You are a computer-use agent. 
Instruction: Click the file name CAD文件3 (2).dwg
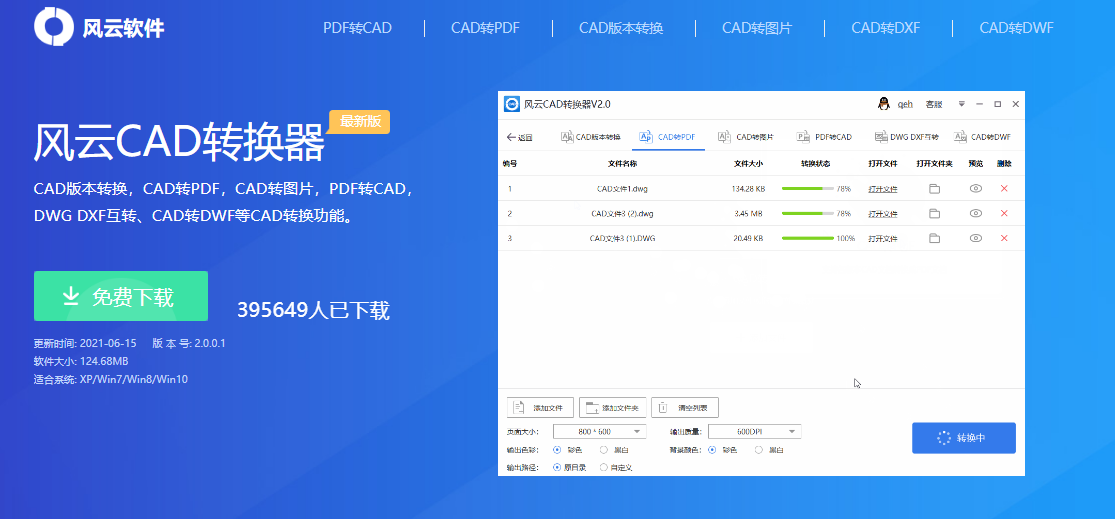622,214
